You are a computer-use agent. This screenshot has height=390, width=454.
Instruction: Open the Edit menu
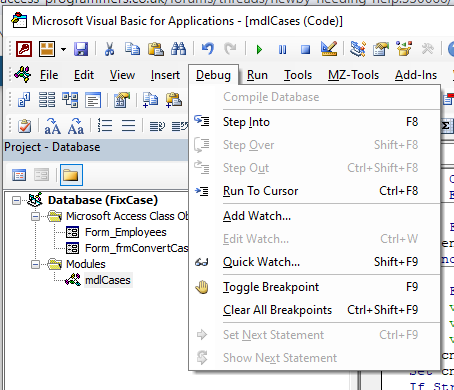84,75
